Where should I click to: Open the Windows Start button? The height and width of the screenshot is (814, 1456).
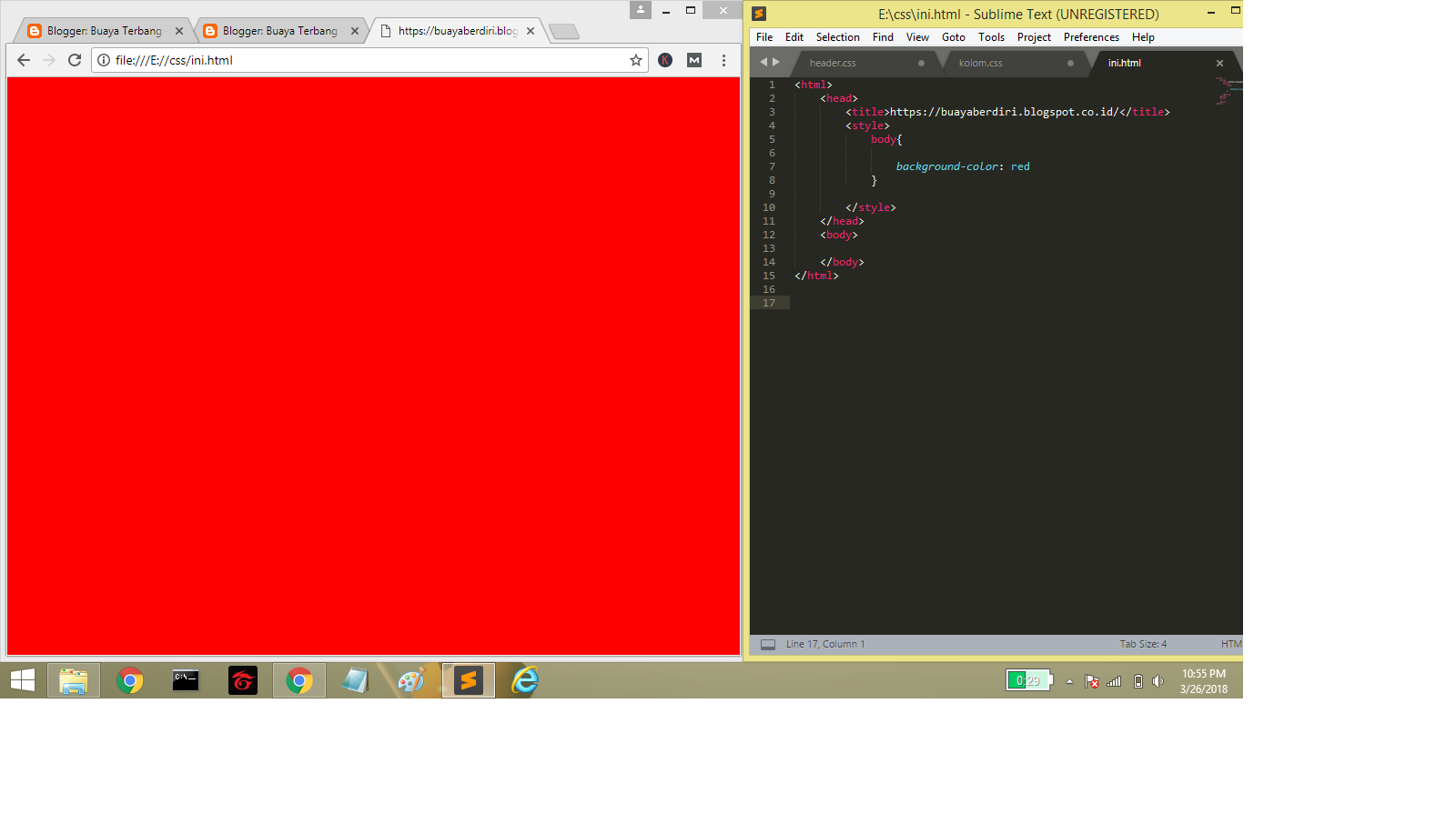coord(23,680)
